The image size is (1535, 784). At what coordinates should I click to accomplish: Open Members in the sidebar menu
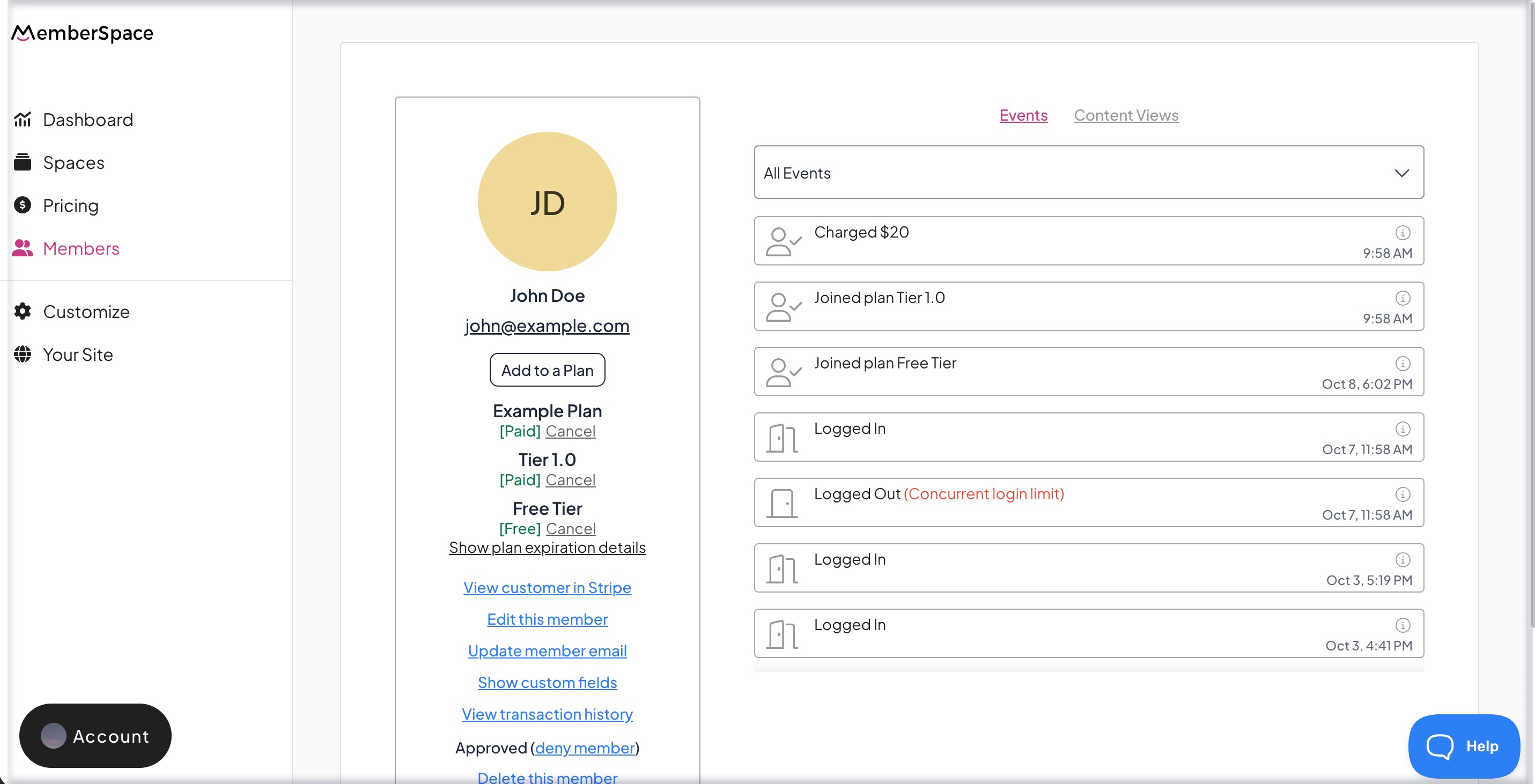(80, 248)
